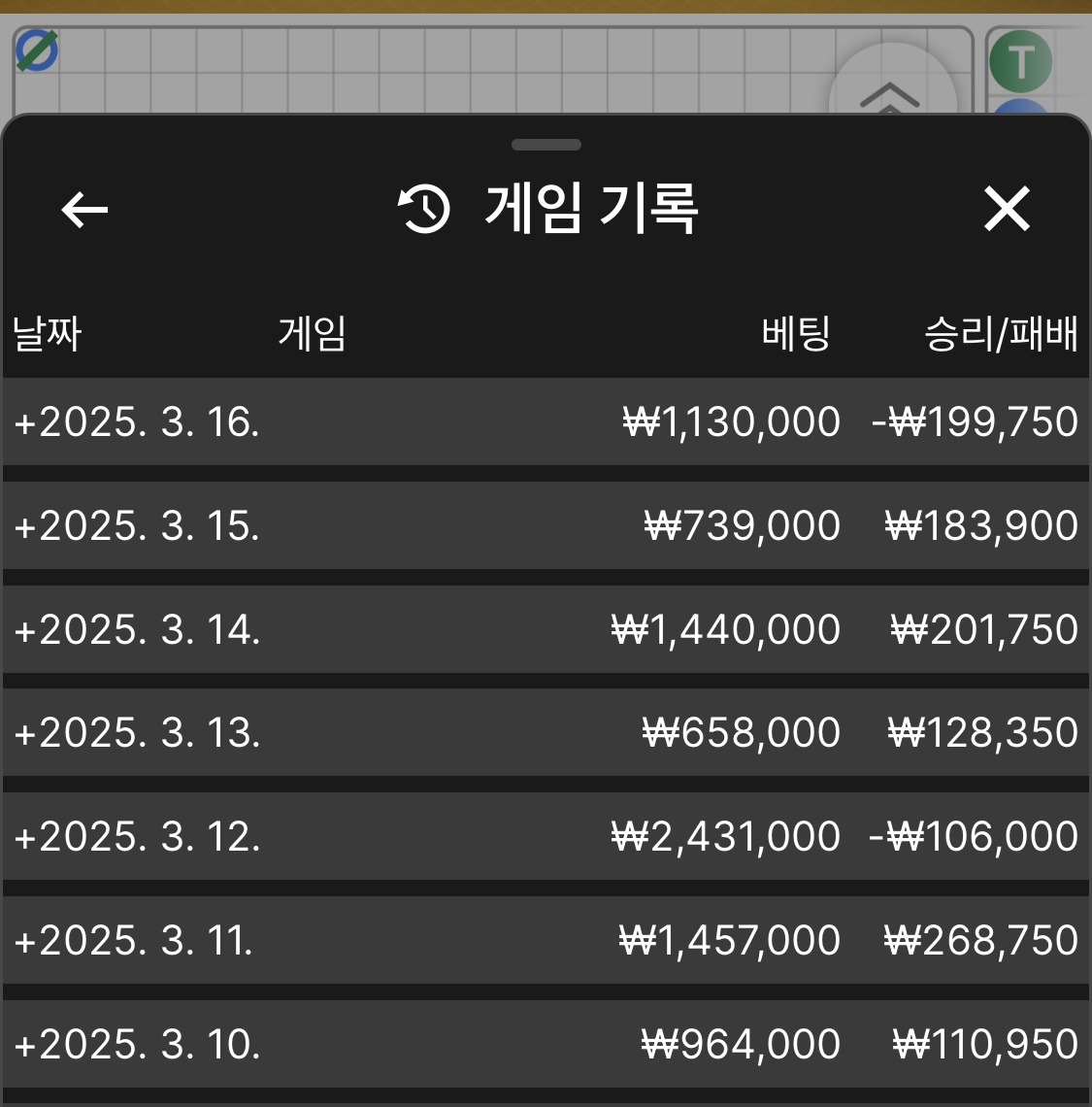This screenshot has height=1107, width=1092.
Task: Select the 게임 column header
Action: click(x=312, y=334)
